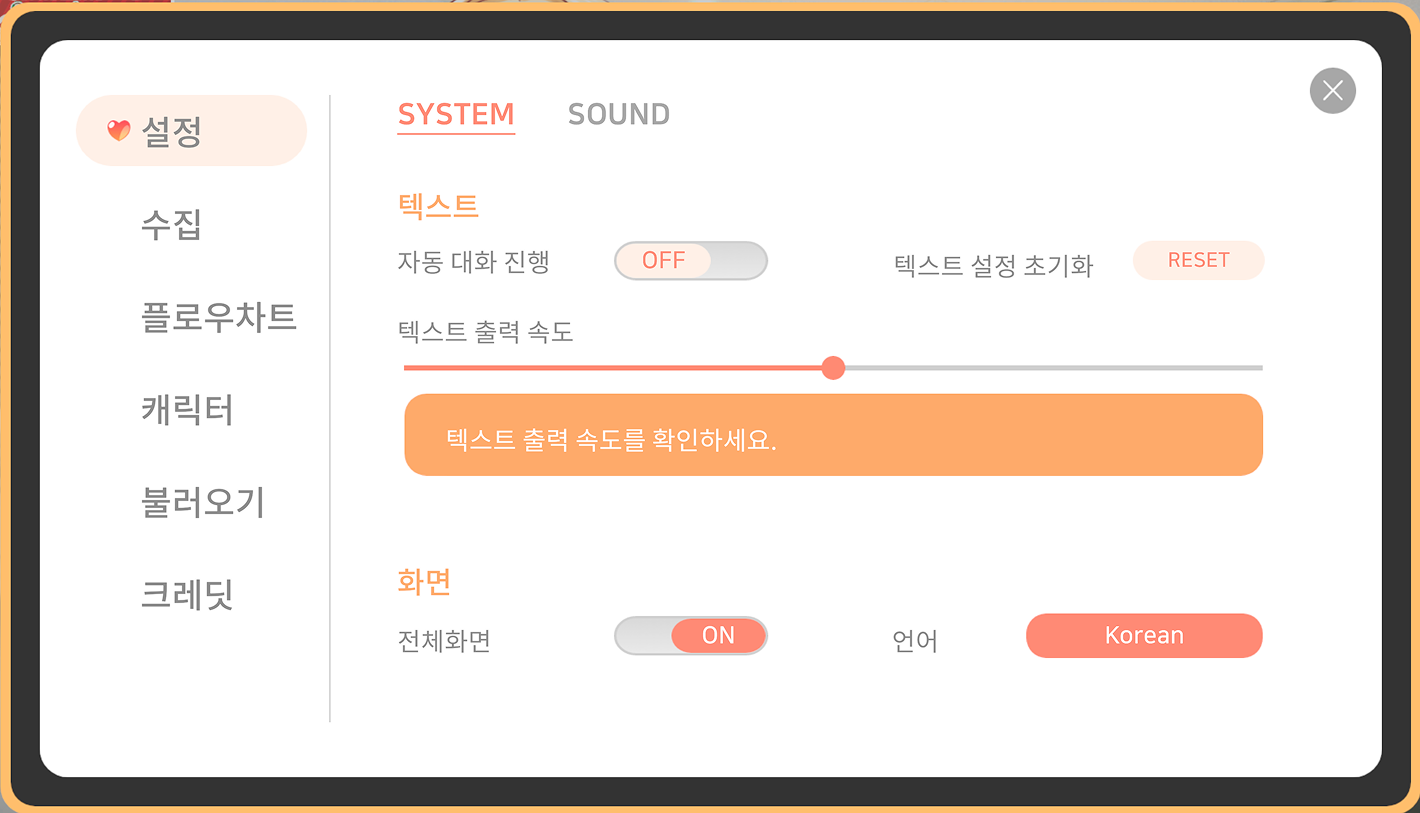Click the 텍스트 출력 속도 slider handle
Viewport: 1420px width, 813px height.
point(833,368)
